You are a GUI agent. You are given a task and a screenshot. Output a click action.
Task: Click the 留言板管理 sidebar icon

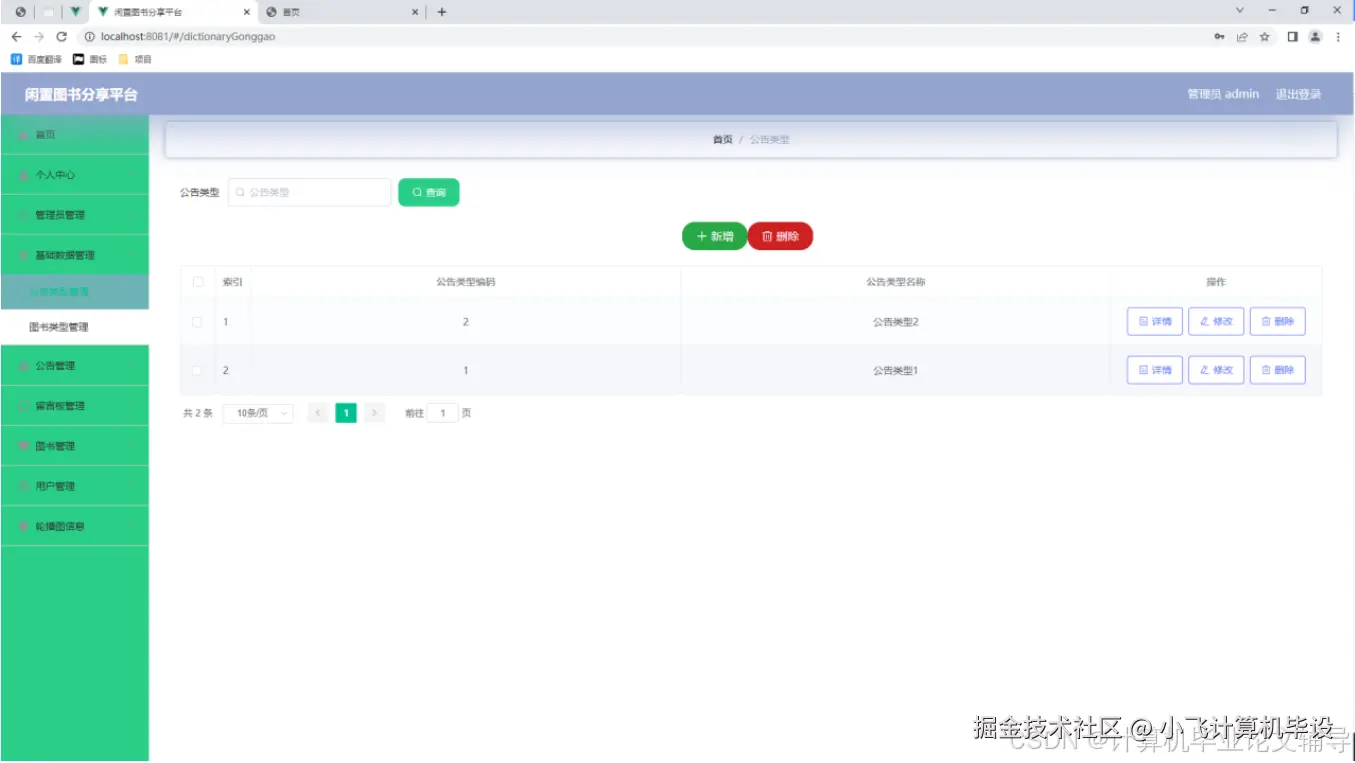pyautogui.click(x=23, y=406)
